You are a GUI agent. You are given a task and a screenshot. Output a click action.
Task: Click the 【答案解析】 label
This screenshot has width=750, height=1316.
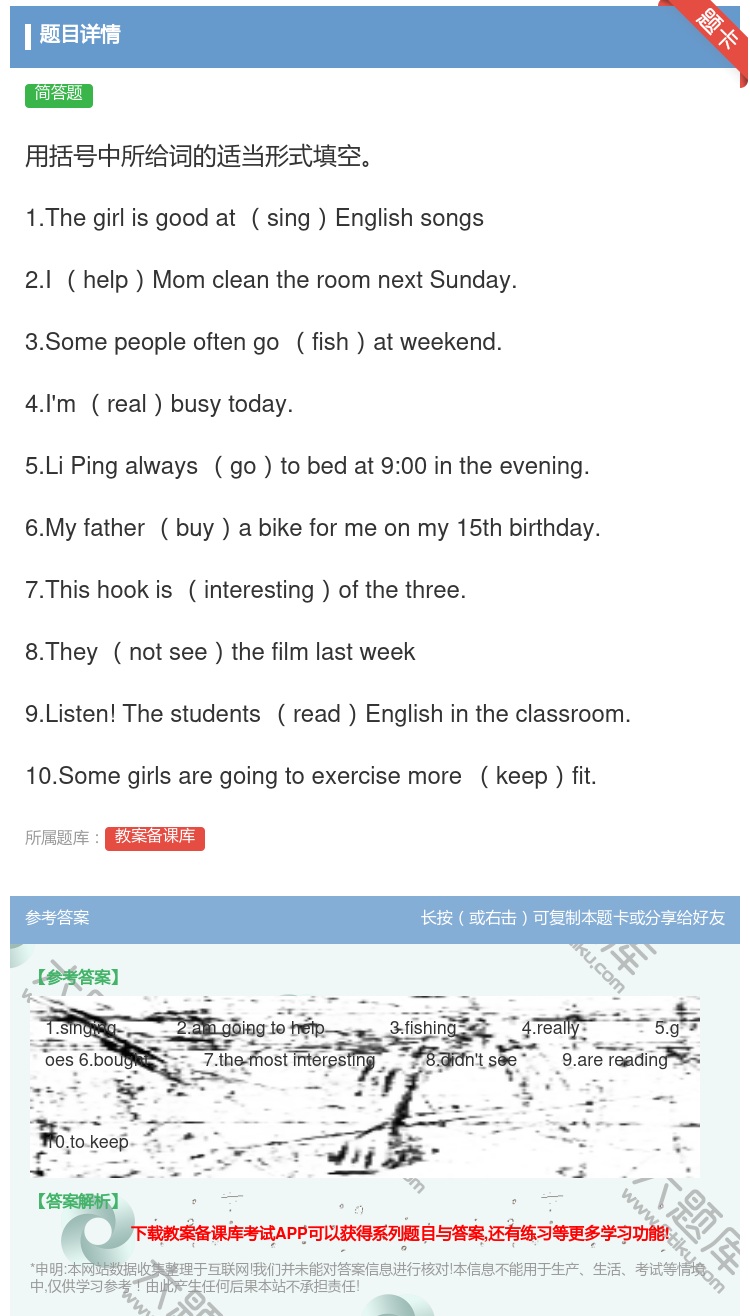[77, 1202]
